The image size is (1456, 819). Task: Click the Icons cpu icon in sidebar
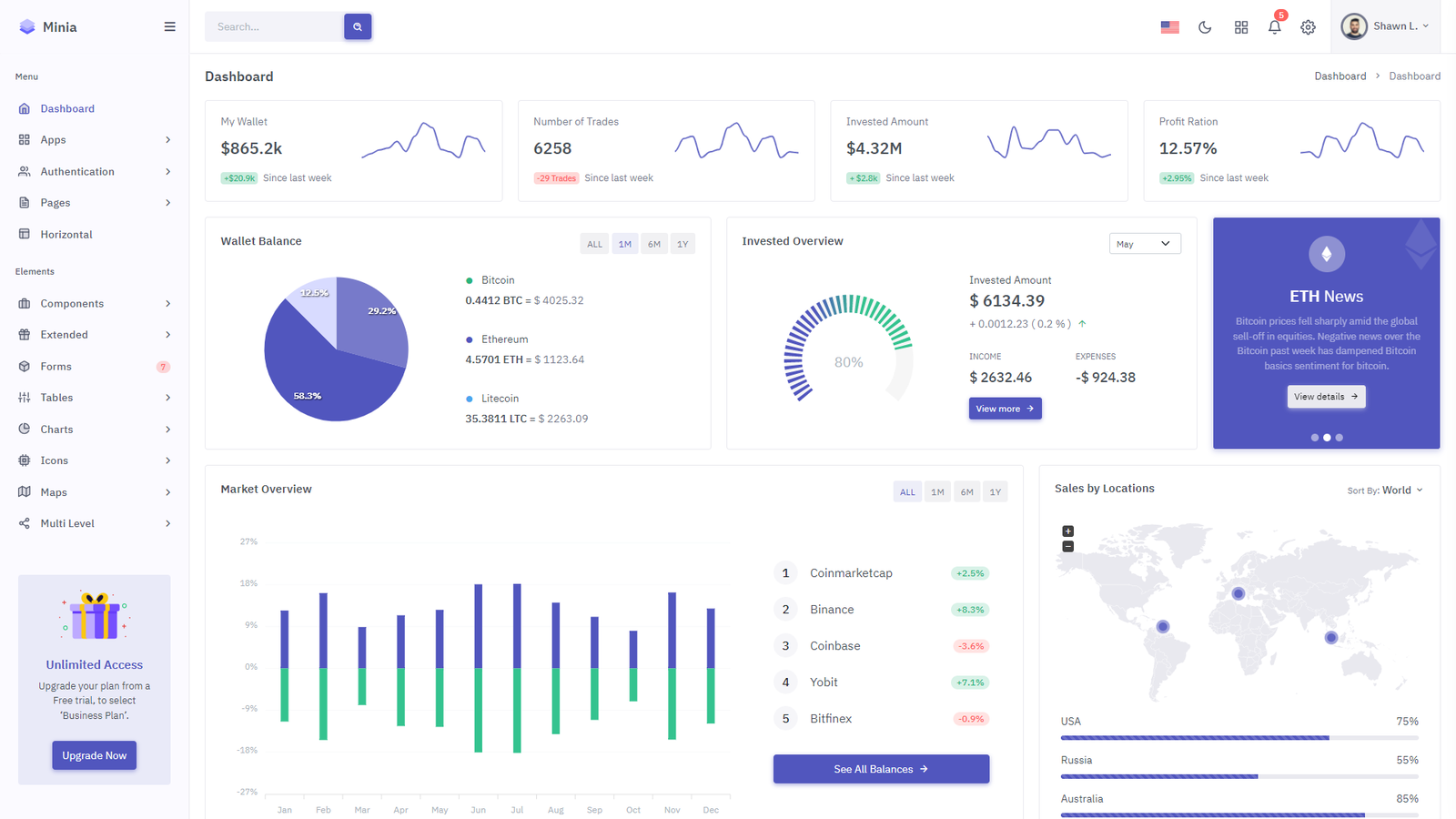click(25, 460)
